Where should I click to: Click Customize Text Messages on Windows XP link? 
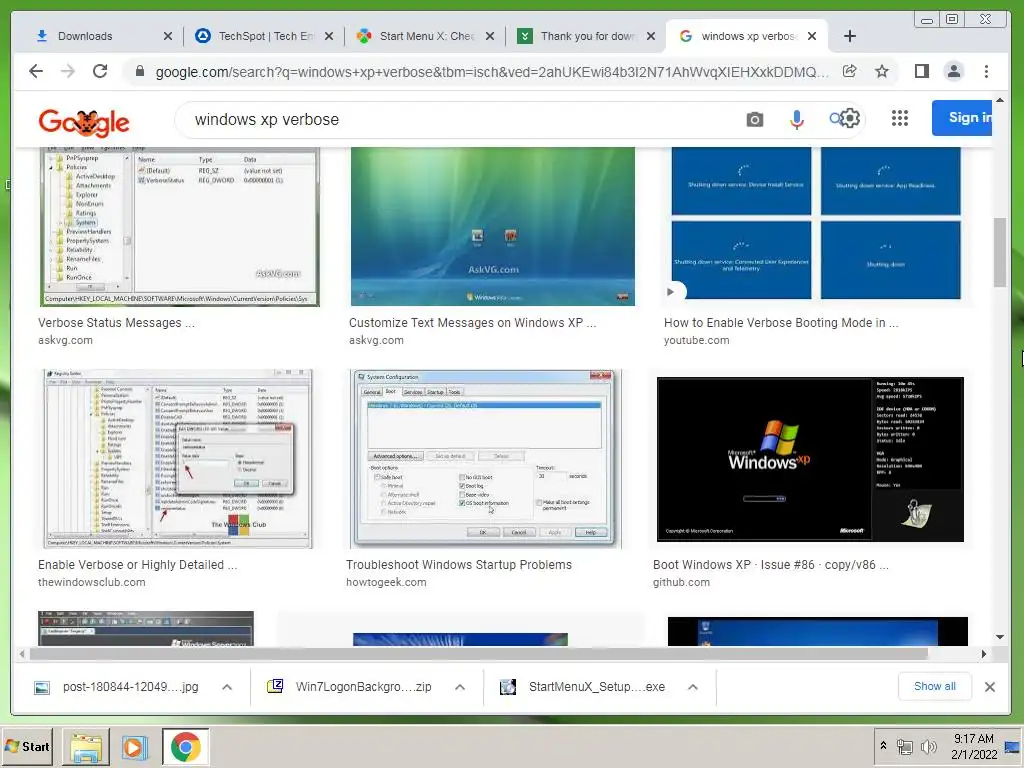472,323
